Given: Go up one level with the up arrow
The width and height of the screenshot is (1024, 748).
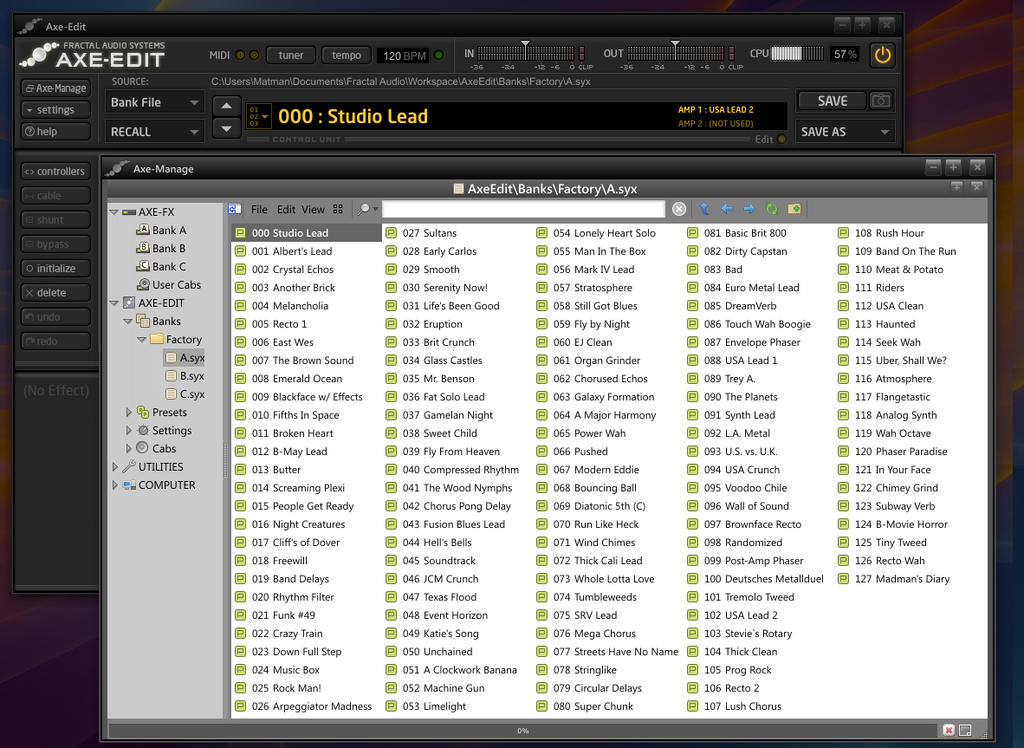Looking at the screenshot, I should point(705,209).
